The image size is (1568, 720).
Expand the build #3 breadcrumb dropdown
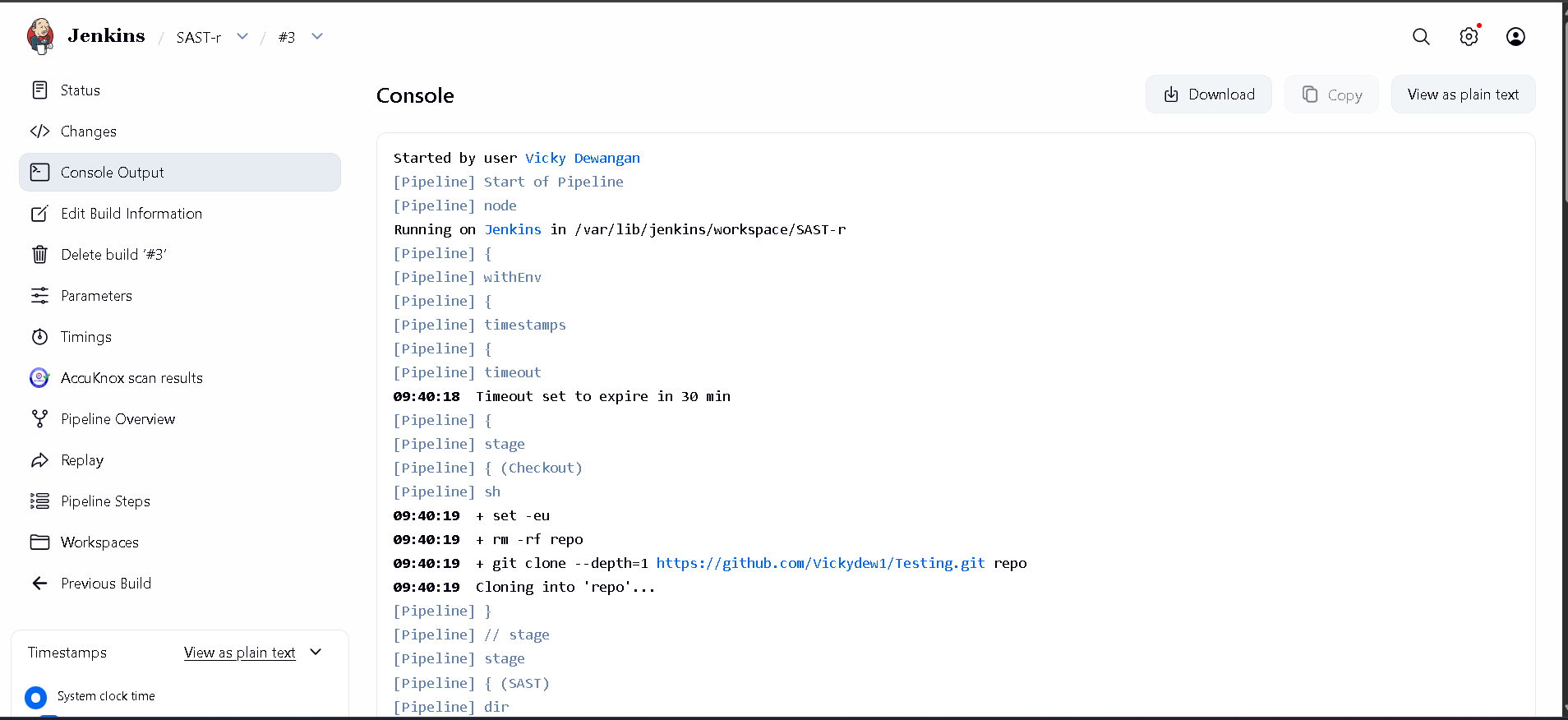coord(317,36)
